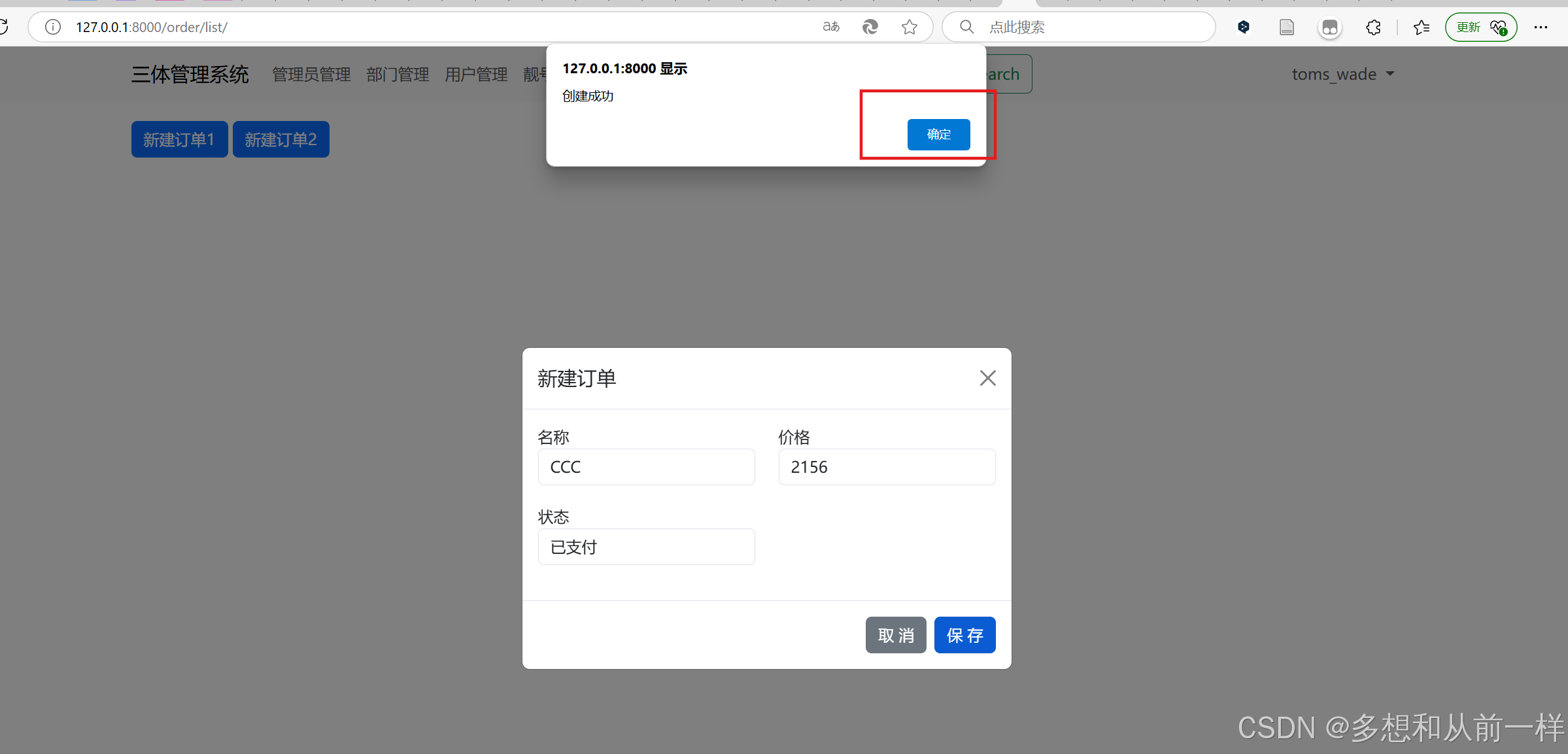Click the 新建订单2 button
The width and height of the screenshot is (1568, 754).
point(281,139)
